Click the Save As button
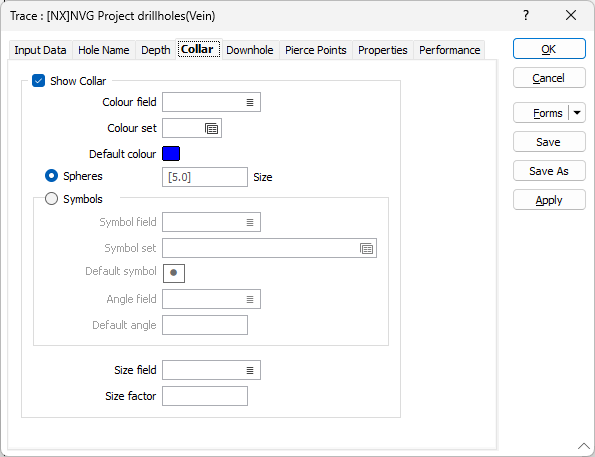Screen dimensions: 595x457 [549, 171]
